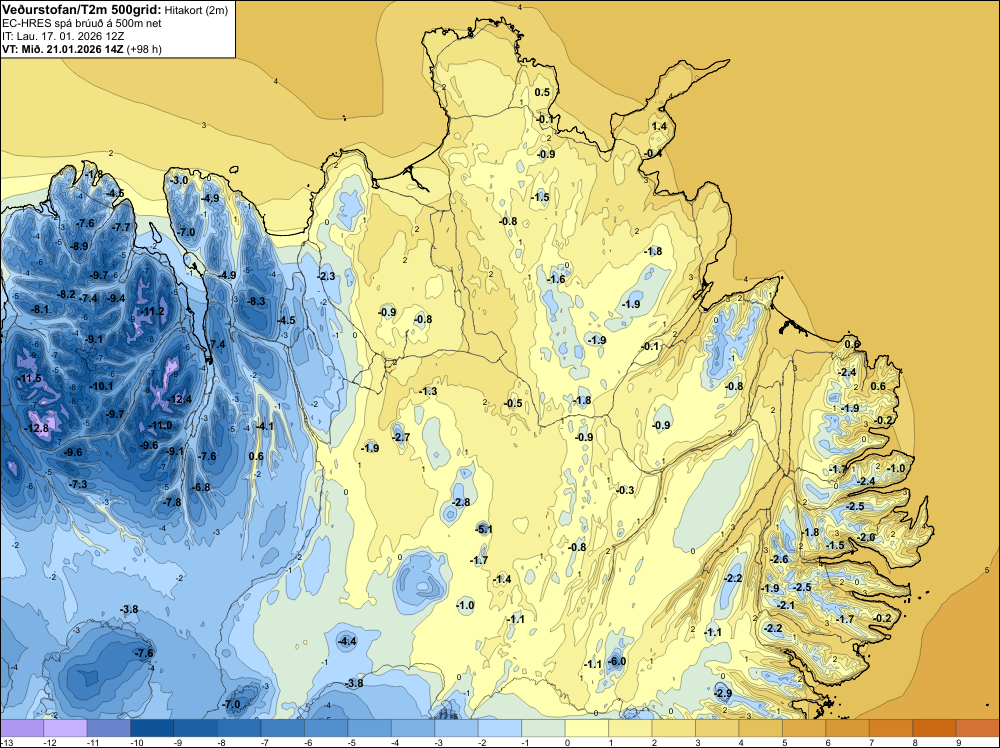
Task: Click the temperature value -2.1
Action: tap(786, 605)
